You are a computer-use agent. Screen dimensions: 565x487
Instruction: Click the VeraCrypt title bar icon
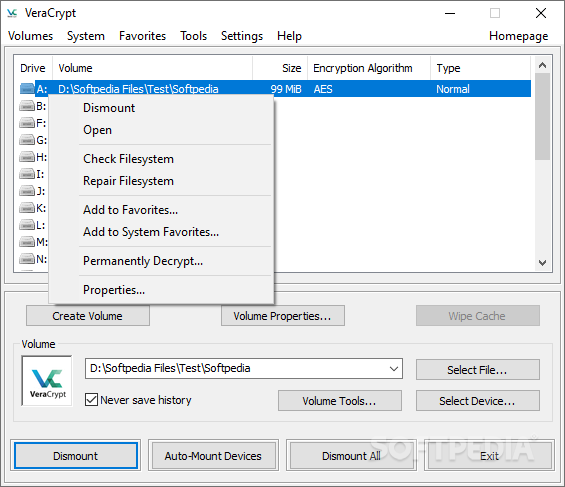(x=12, y=13)
